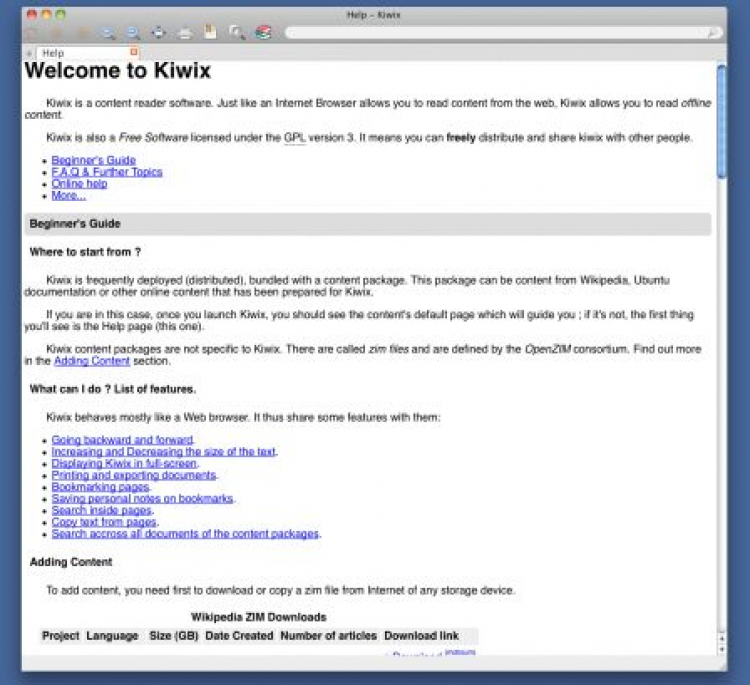Click the Date Created column header
The height and width of the screenshot is (685, 750).
239,636
